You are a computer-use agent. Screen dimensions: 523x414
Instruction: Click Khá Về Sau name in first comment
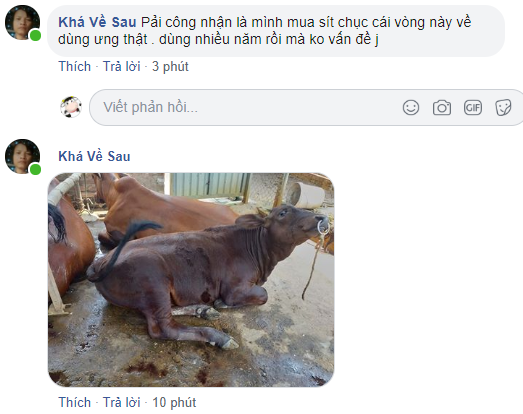(97, 22)
